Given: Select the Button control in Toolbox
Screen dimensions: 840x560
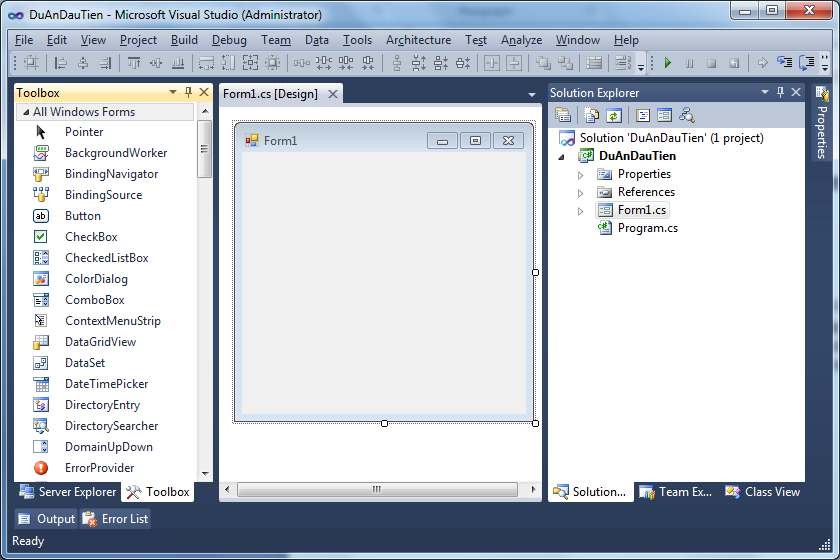Looking at the screenshot, I should [82, 216].
